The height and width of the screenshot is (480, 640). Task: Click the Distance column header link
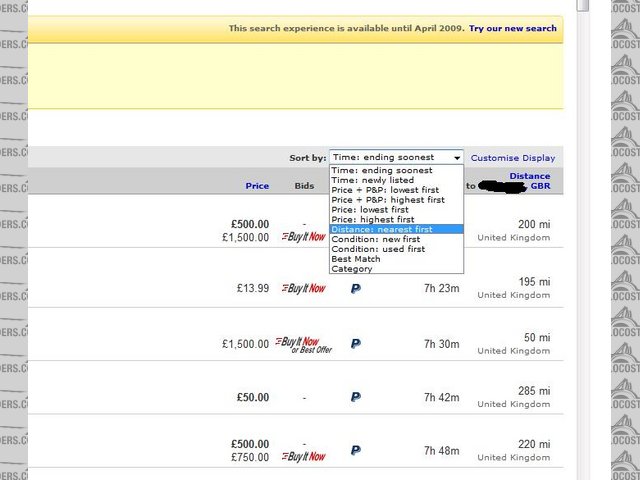coord(530,176)
